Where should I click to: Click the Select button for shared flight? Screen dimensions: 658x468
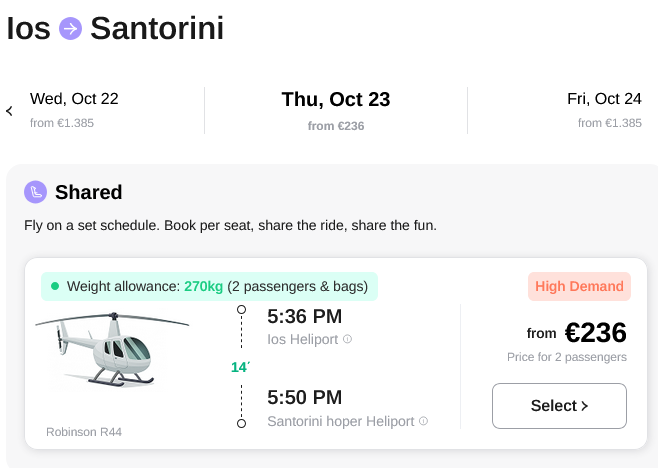[559, 406]
